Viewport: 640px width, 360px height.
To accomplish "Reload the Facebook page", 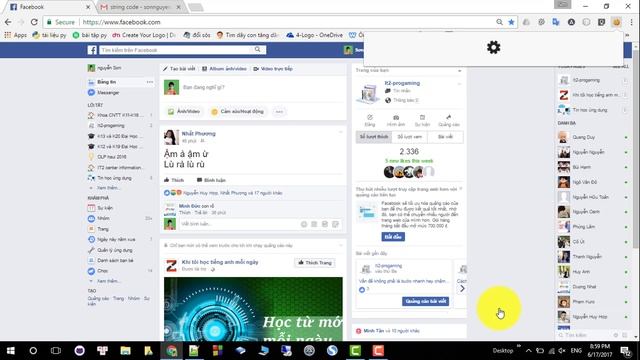I will click(x=34, y=22).
